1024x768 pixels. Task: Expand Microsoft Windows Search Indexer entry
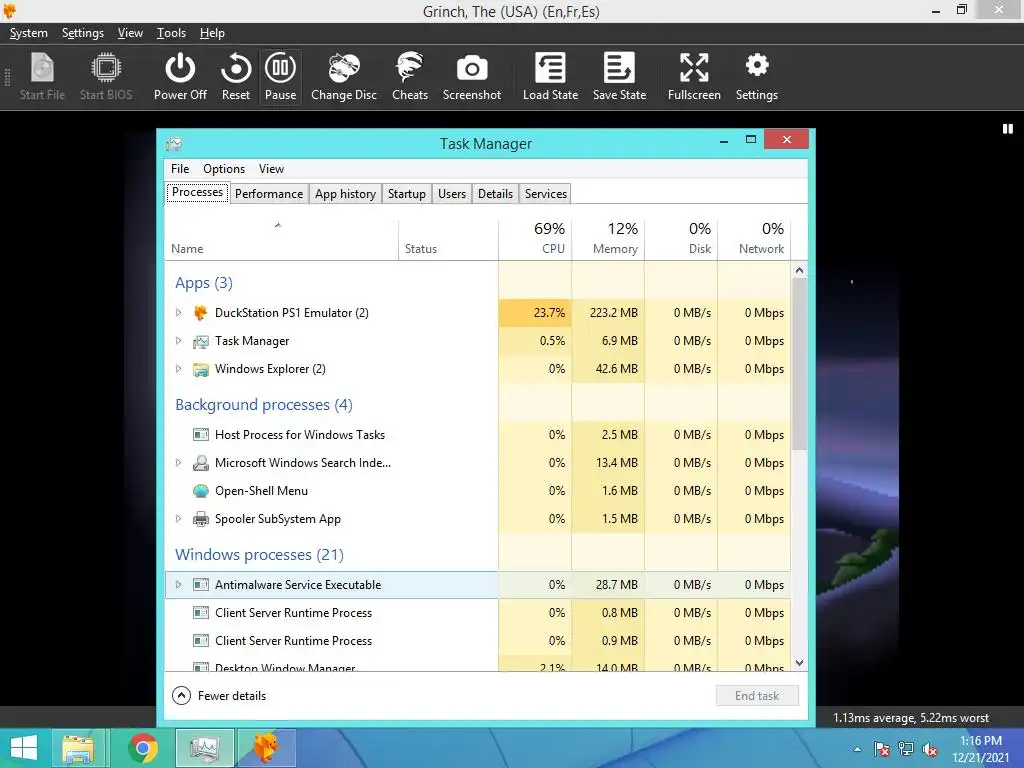178,463
